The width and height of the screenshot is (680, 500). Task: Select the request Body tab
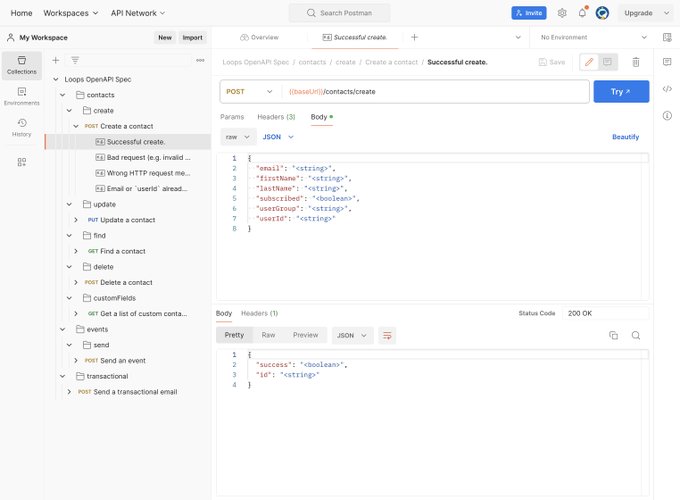(x=321, y=117)
